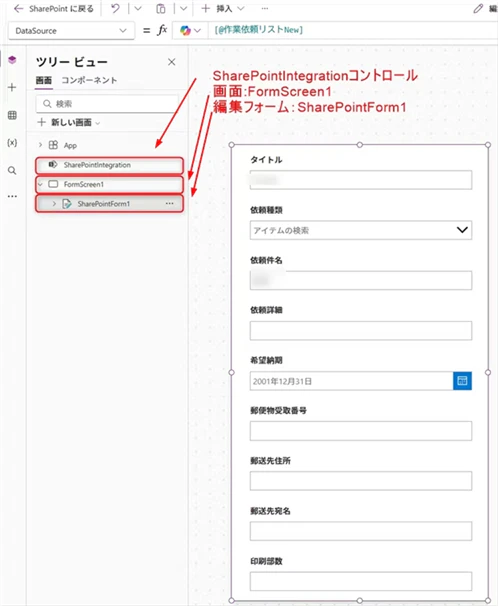Click the タイトル field label
This screenshot has width=498, height=606.
(x=266, y=160)
